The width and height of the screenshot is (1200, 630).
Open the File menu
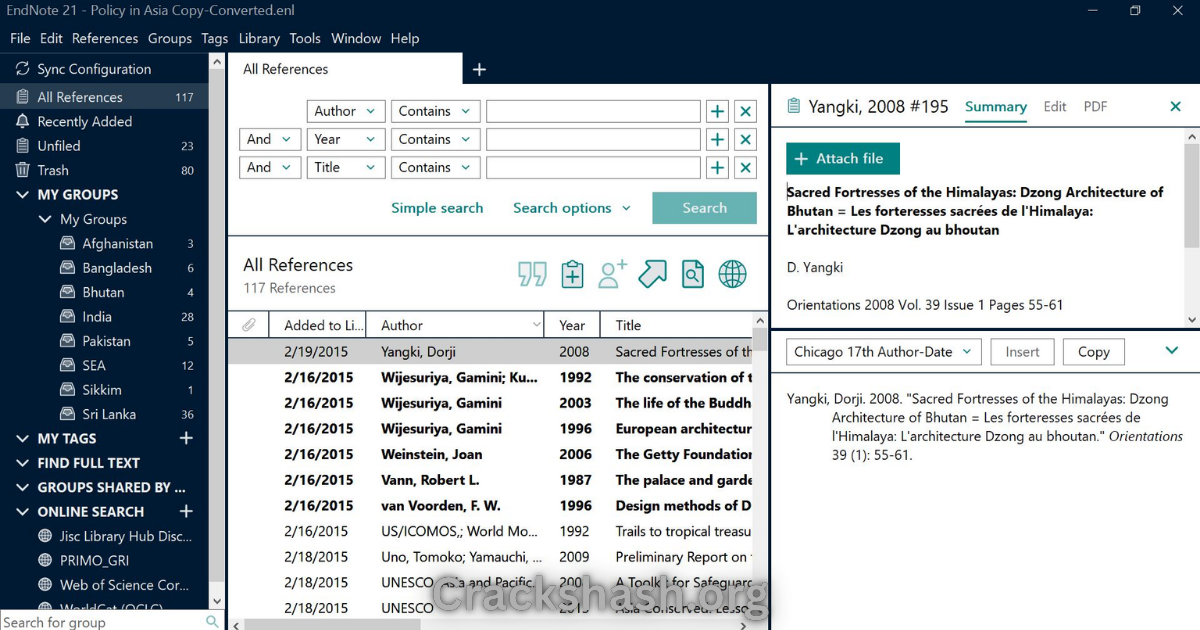20,38
